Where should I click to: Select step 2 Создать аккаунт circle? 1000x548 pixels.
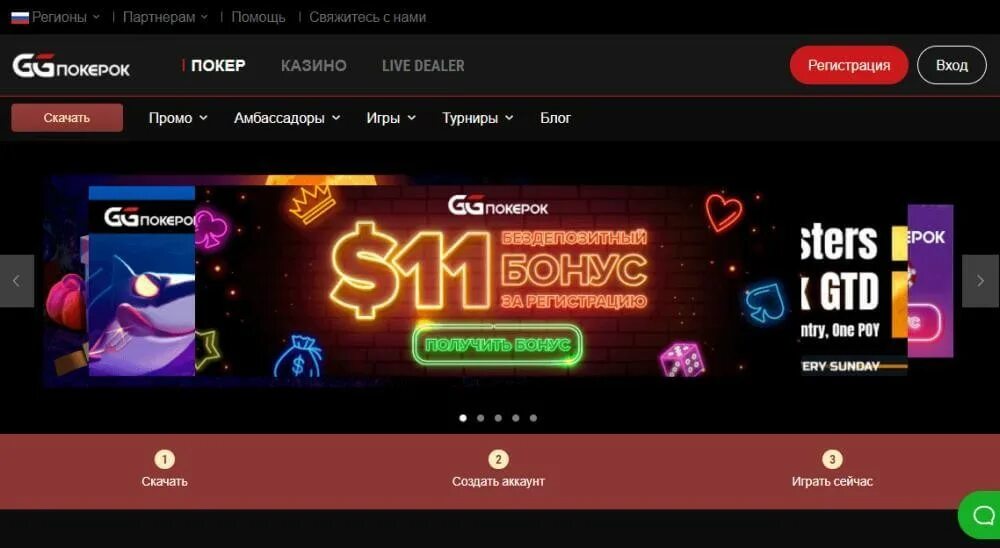pos(498,459)
